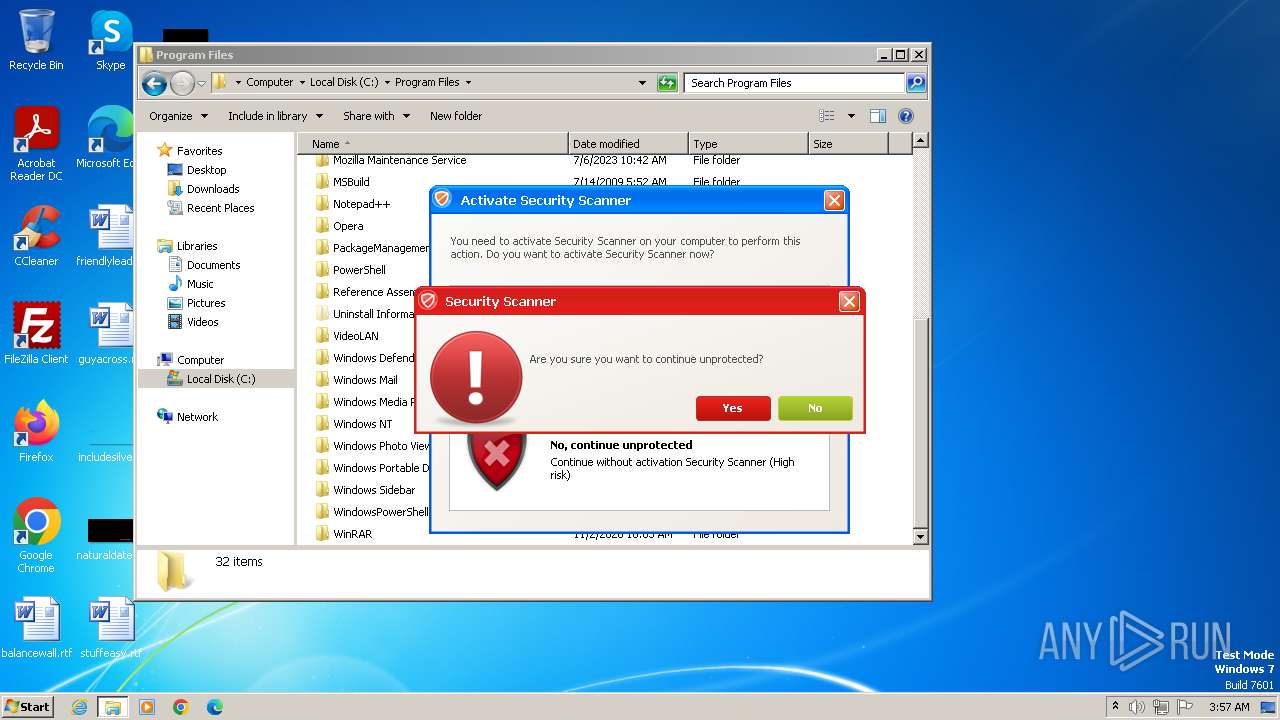
Task: Click Internet Explorer taskbar icon
Action: click(80, 706)
